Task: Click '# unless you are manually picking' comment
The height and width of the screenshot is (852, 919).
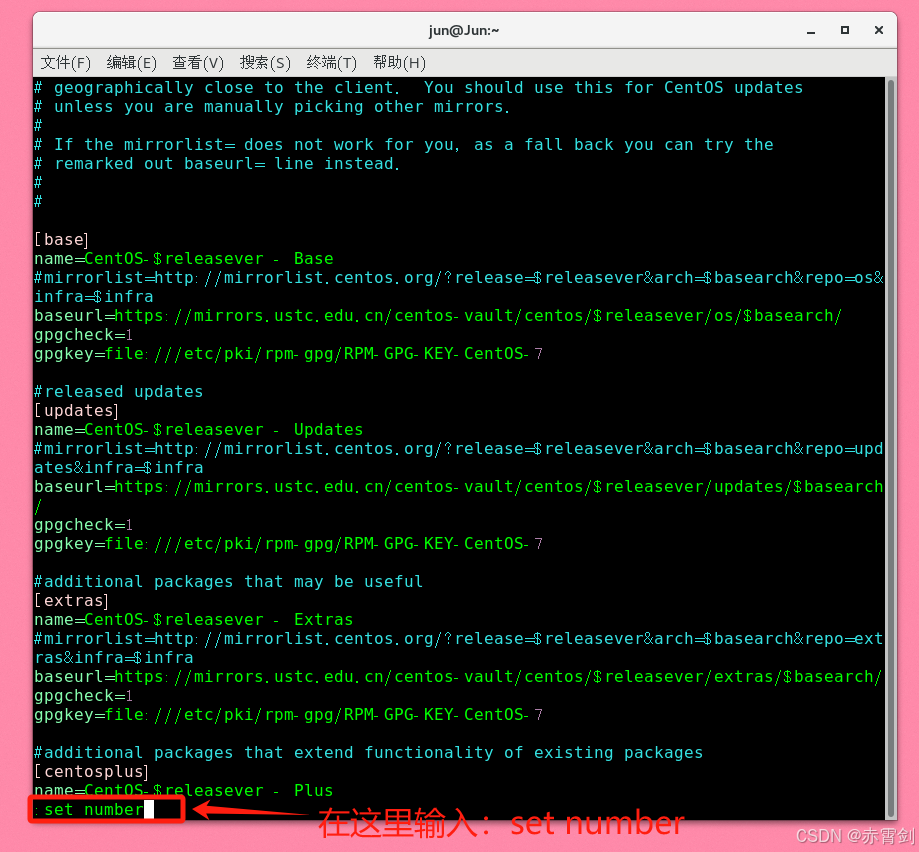Action: coord(273,107)
